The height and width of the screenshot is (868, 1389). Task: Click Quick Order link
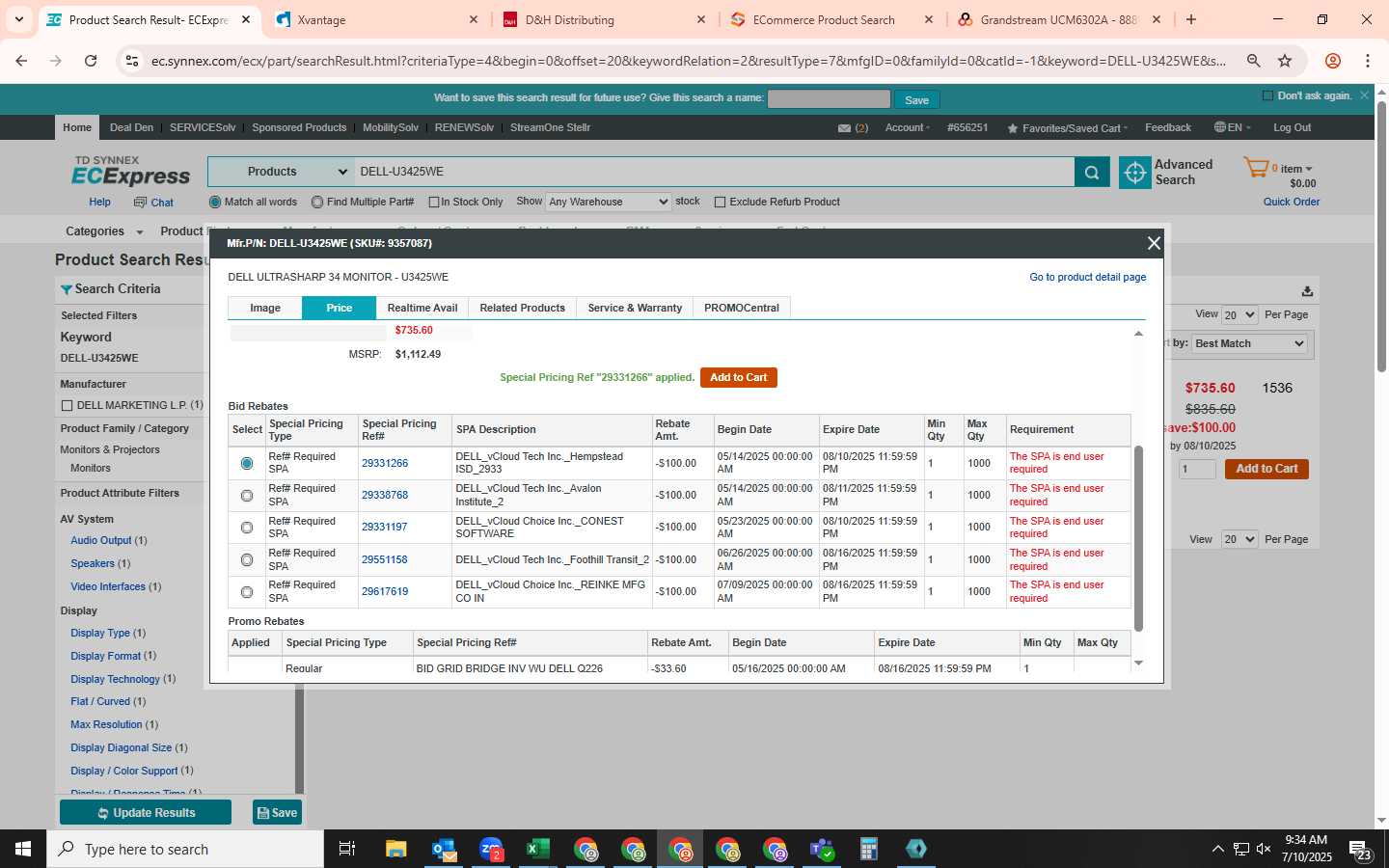1292,203
